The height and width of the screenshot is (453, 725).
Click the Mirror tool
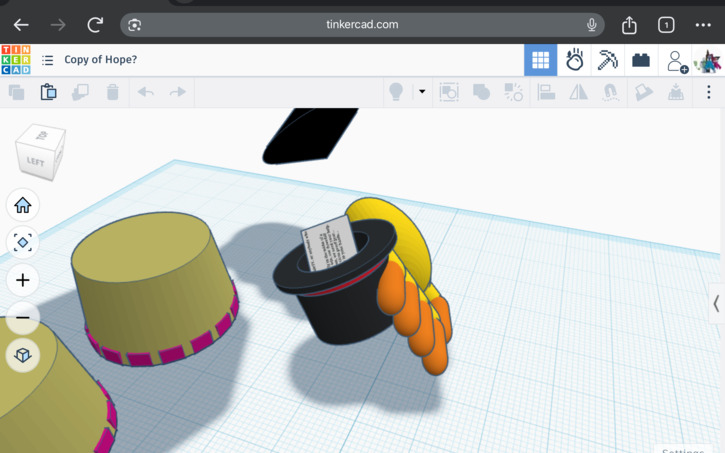[578, 92]
